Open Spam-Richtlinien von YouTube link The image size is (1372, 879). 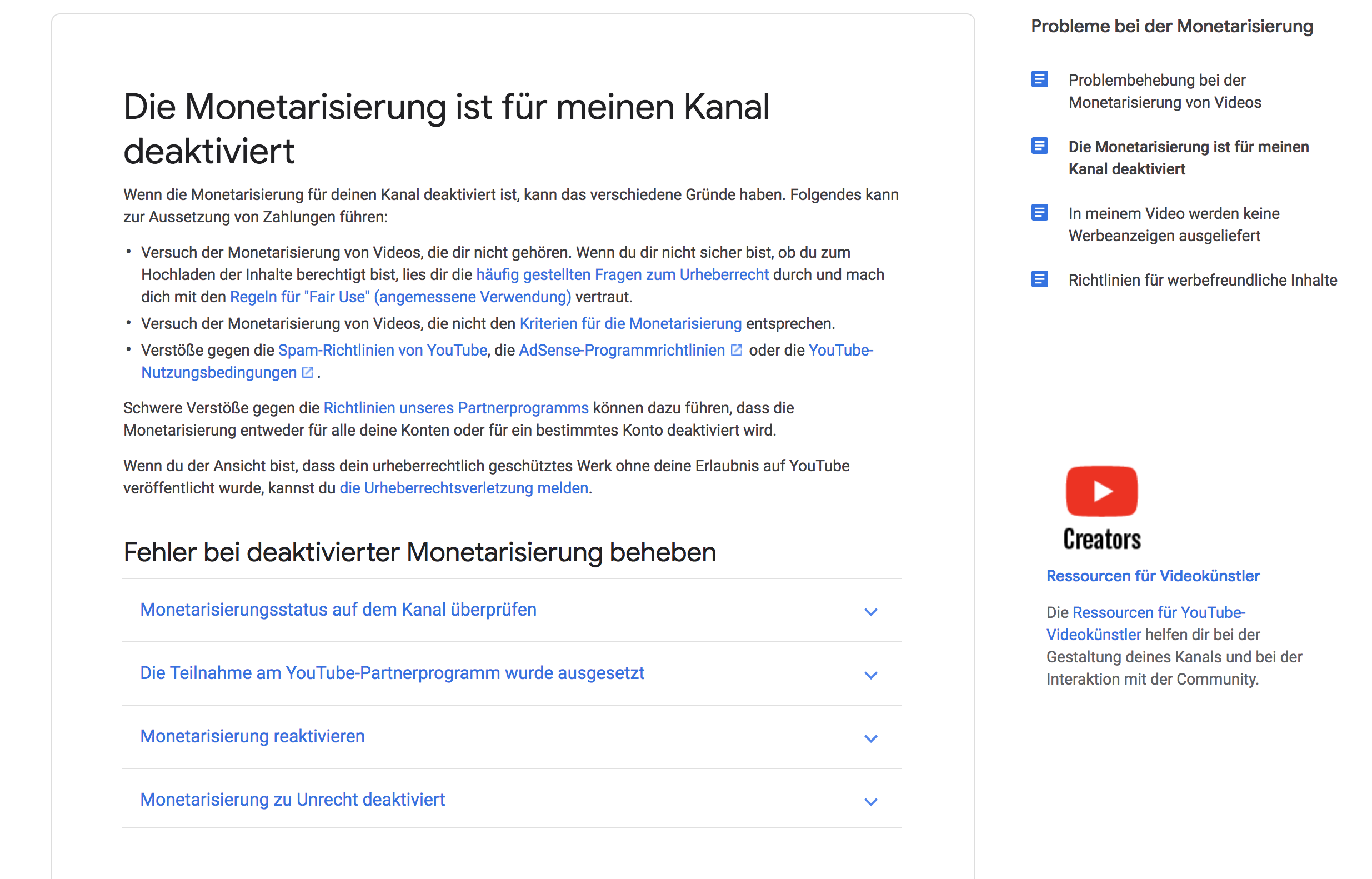click(x=382, y=350)
